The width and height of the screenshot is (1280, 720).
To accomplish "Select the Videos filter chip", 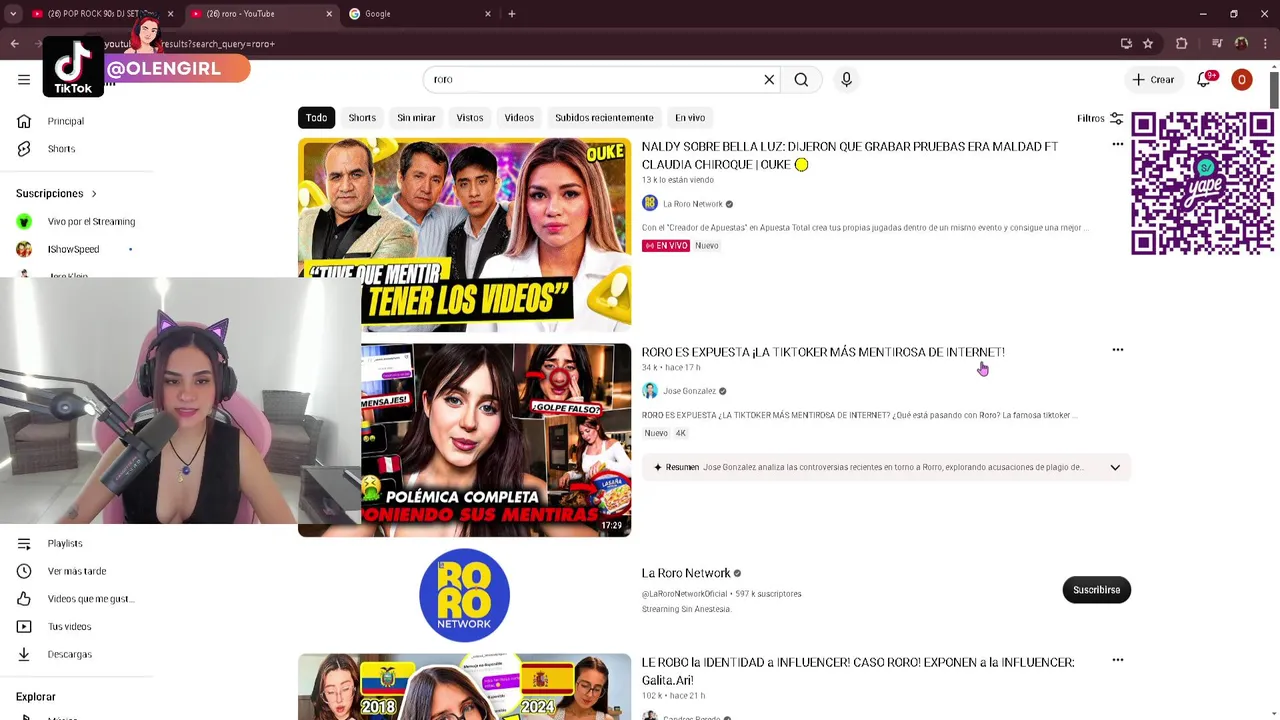I will [x=519, y=118].
